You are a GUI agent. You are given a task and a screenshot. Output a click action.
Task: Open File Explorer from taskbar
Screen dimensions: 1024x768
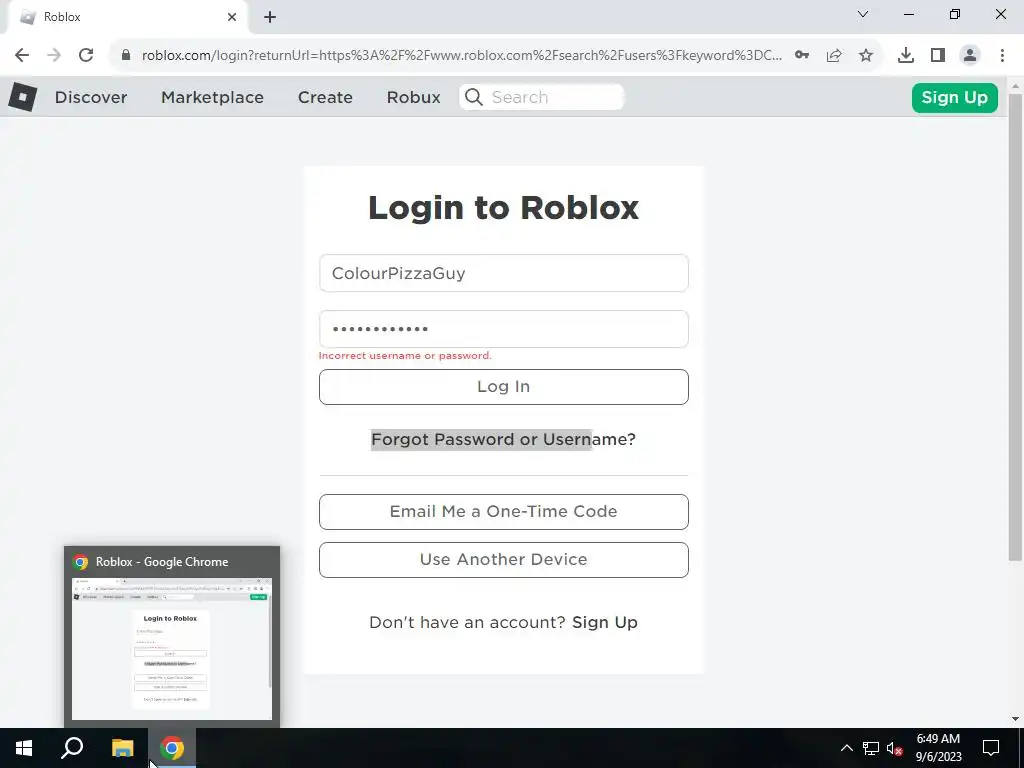tap(122, 748)
